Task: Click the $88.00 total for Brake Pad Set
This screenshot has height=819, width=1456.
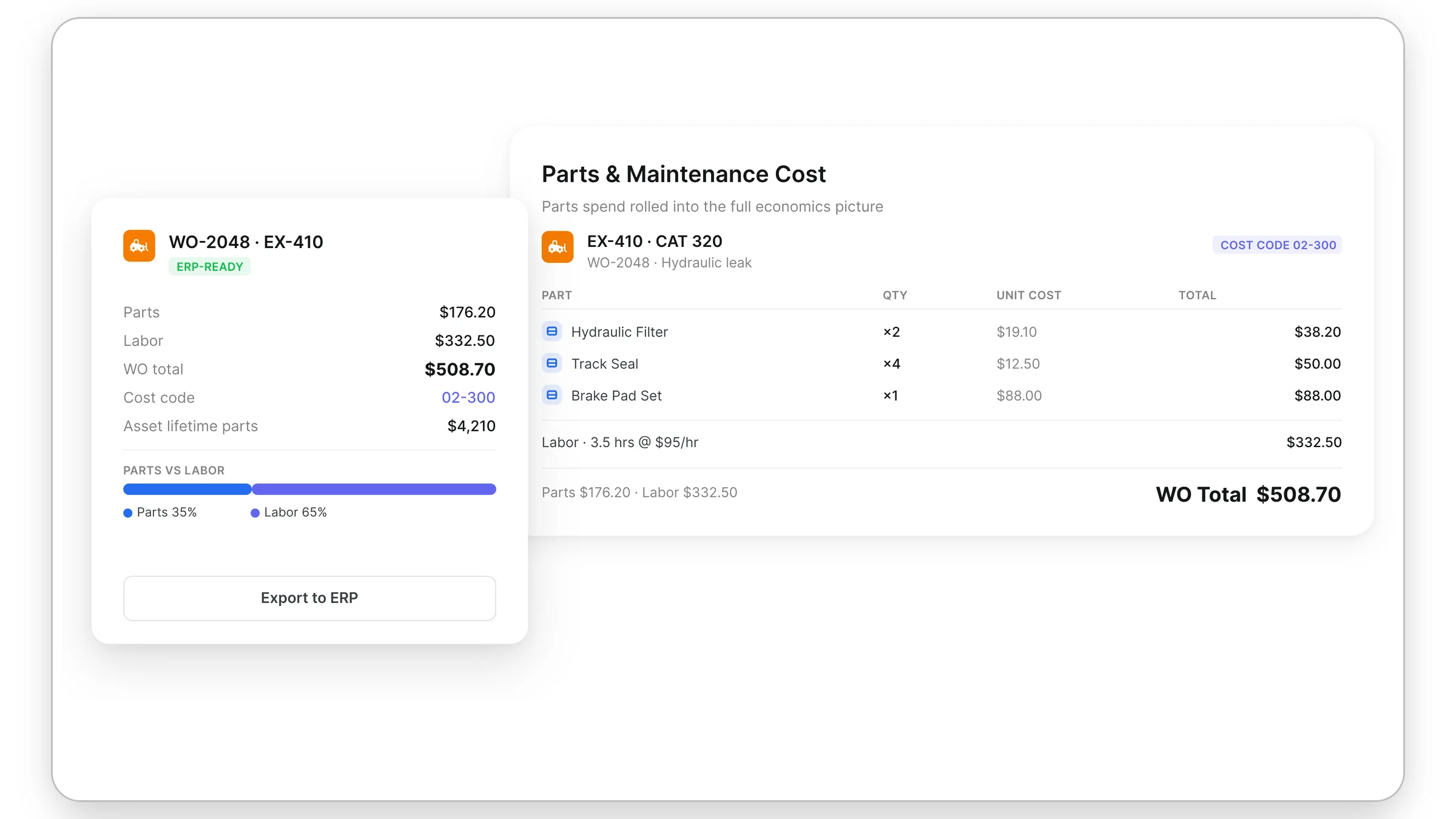Action: (1318, 396)
